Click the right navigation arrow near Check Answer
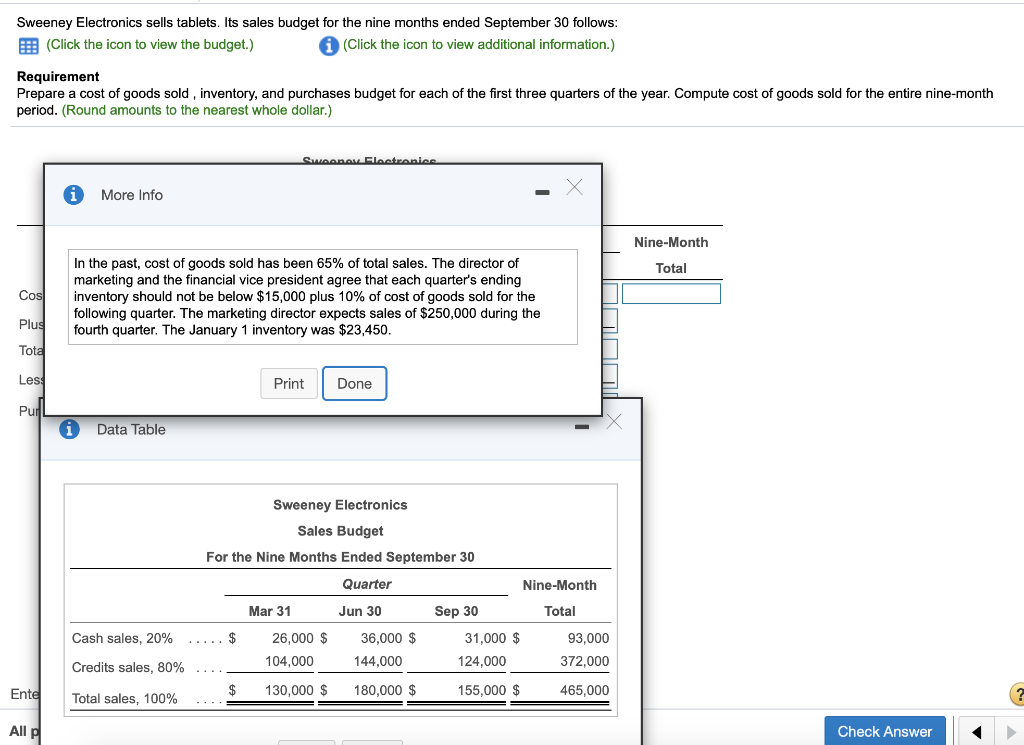 [1011, 731]
